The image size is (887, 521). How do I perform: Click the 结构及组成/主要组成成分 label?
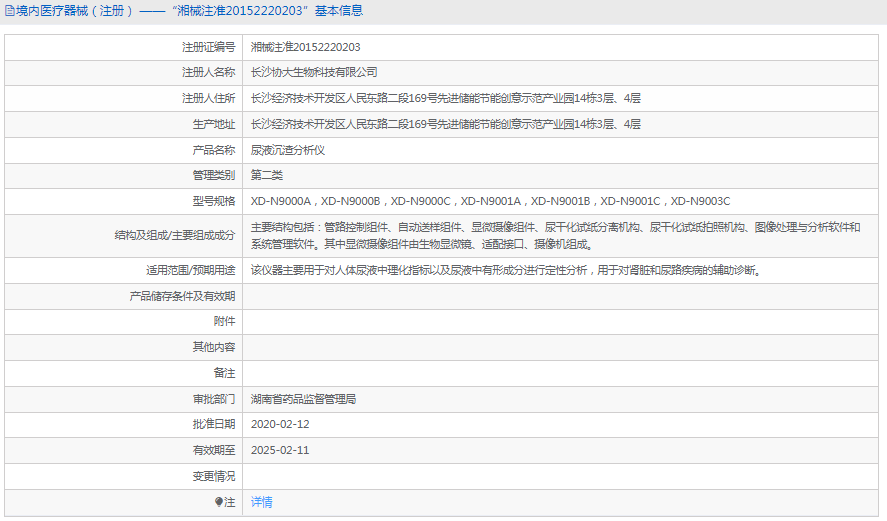click(175, 235)
